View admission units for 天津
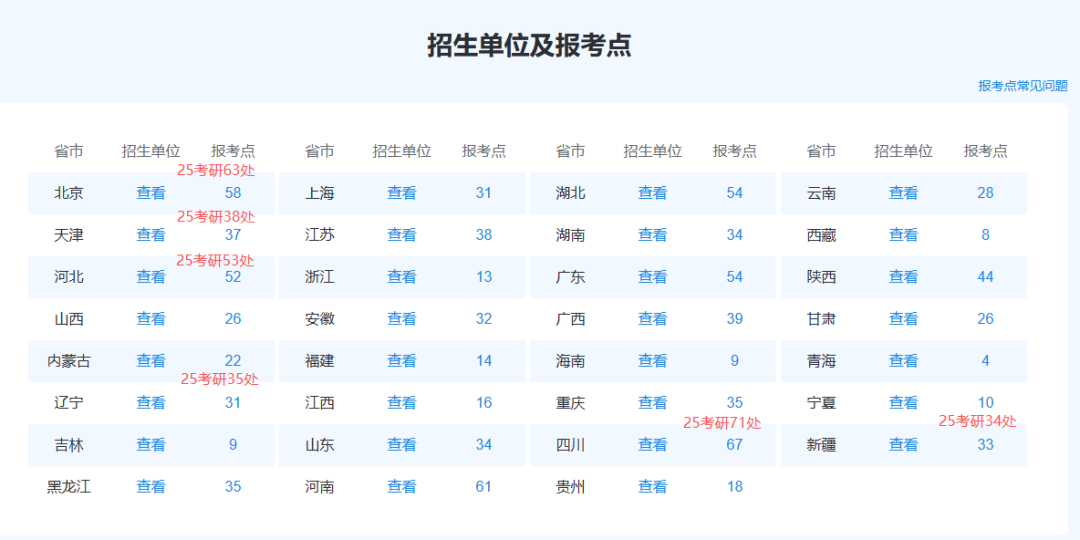The image size is (1080, 540). click(x=151, y=235)
